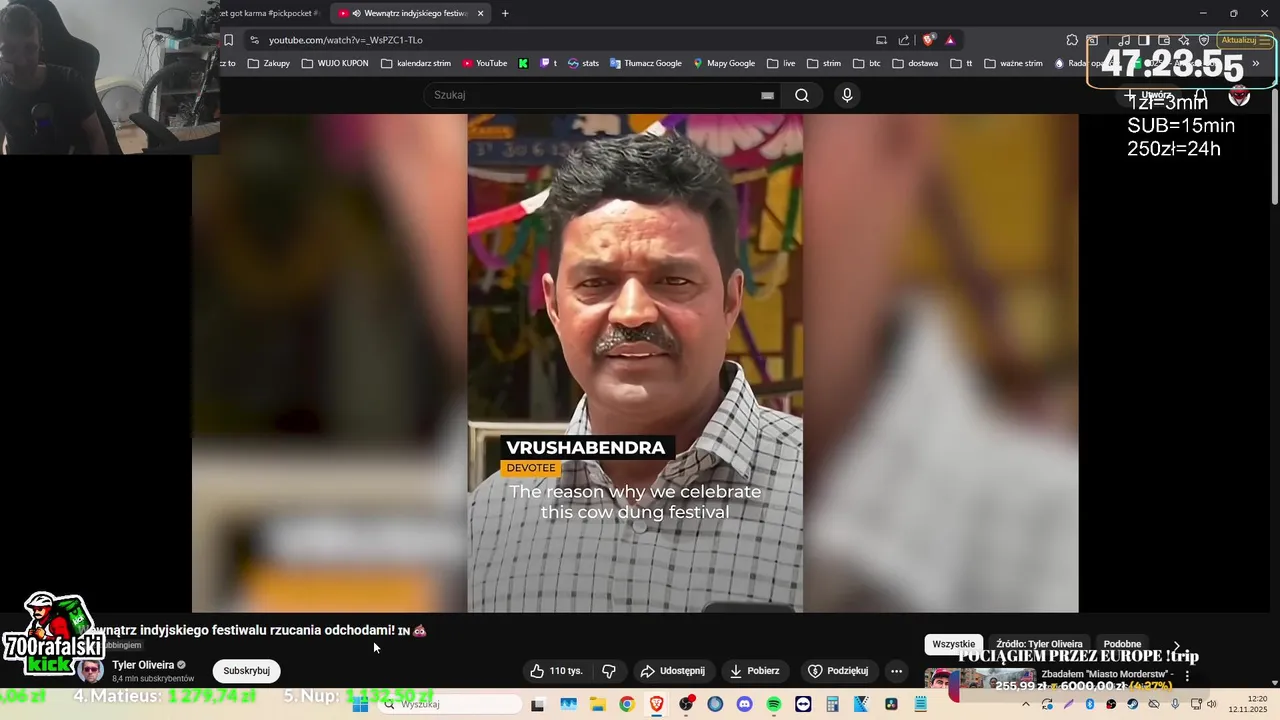This screenshot has width=1280, height=720.
Task: Open the WUJO KUPON bookmarks folder
Action: coord(335,63)
